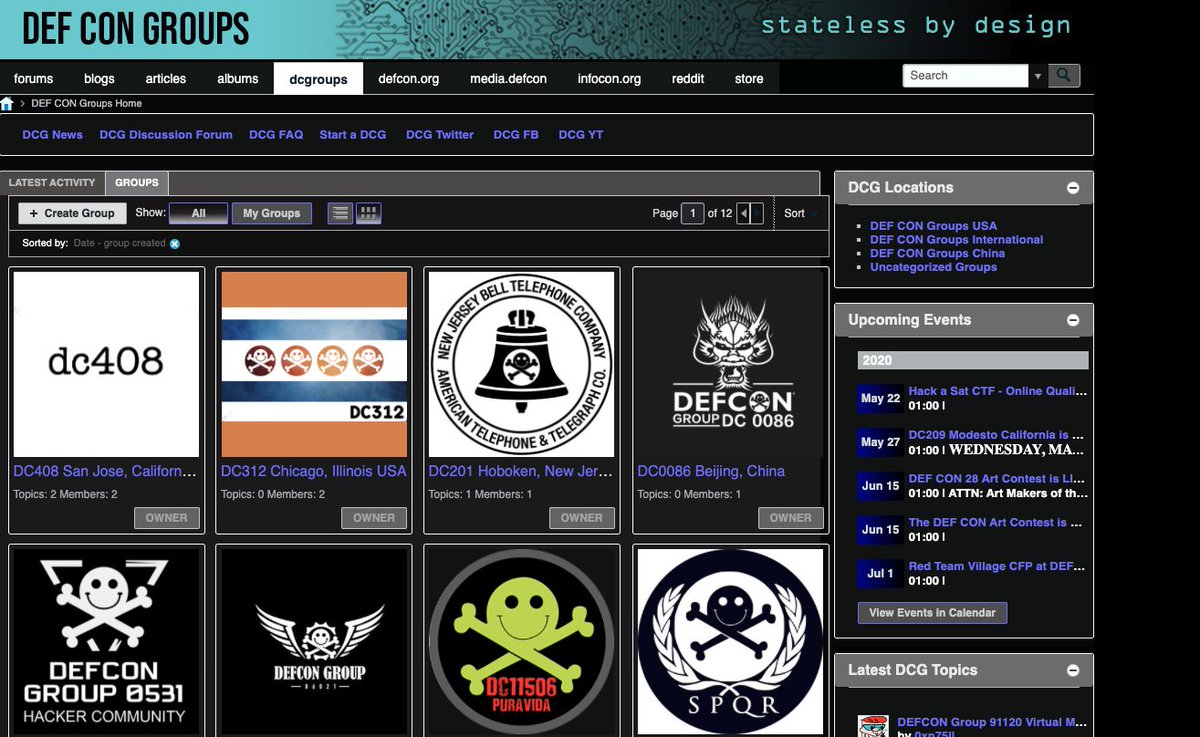Open the infocon.org nav tab
1200x737 pixels.
pos(609,79)
